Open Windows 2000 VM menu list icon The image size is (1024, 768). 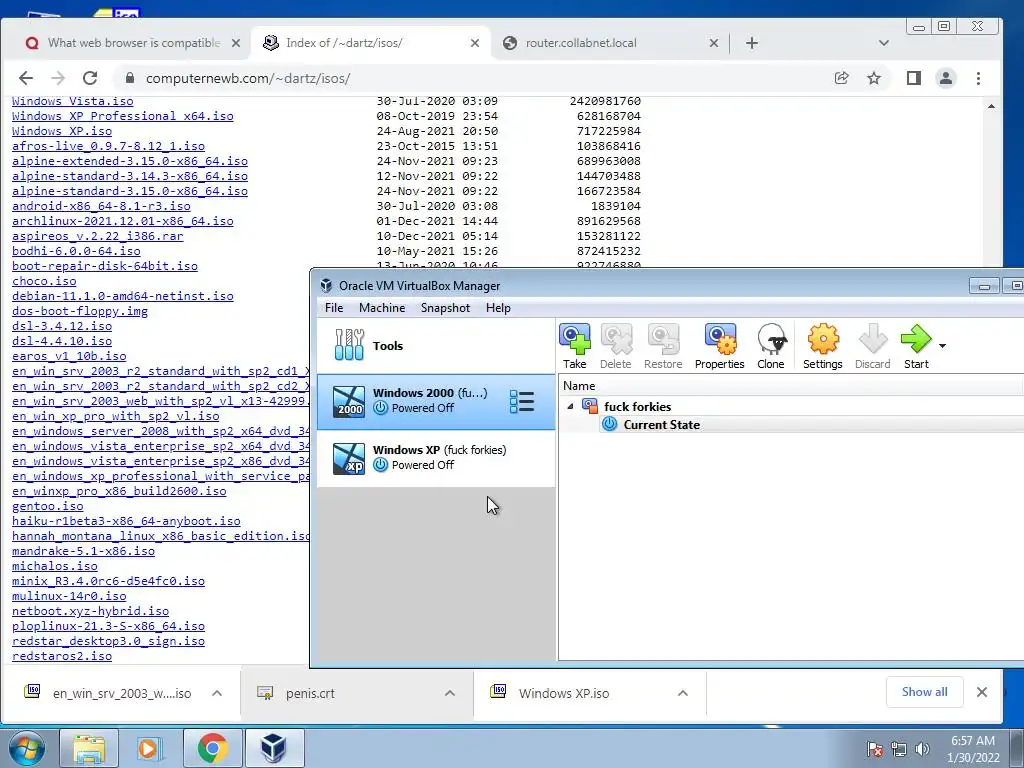coord(522,402)
